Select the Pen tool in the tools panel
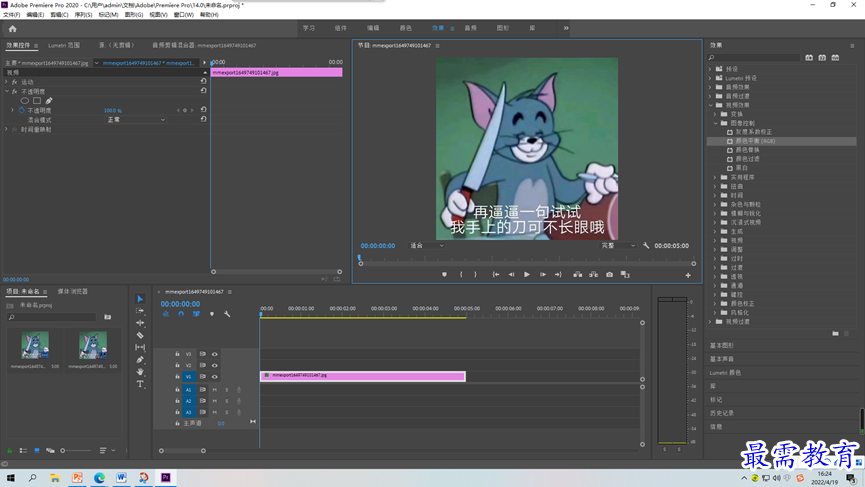 [x=140, y=360]
